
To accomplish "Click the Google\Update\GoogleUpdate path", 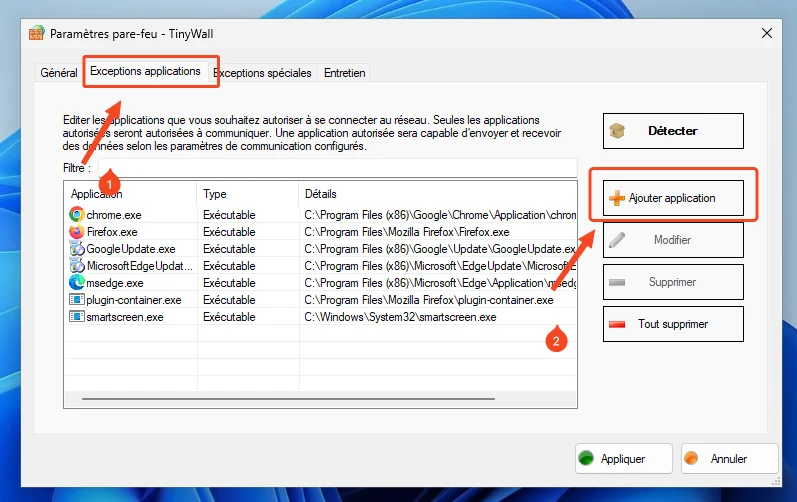I will point(440,249).
